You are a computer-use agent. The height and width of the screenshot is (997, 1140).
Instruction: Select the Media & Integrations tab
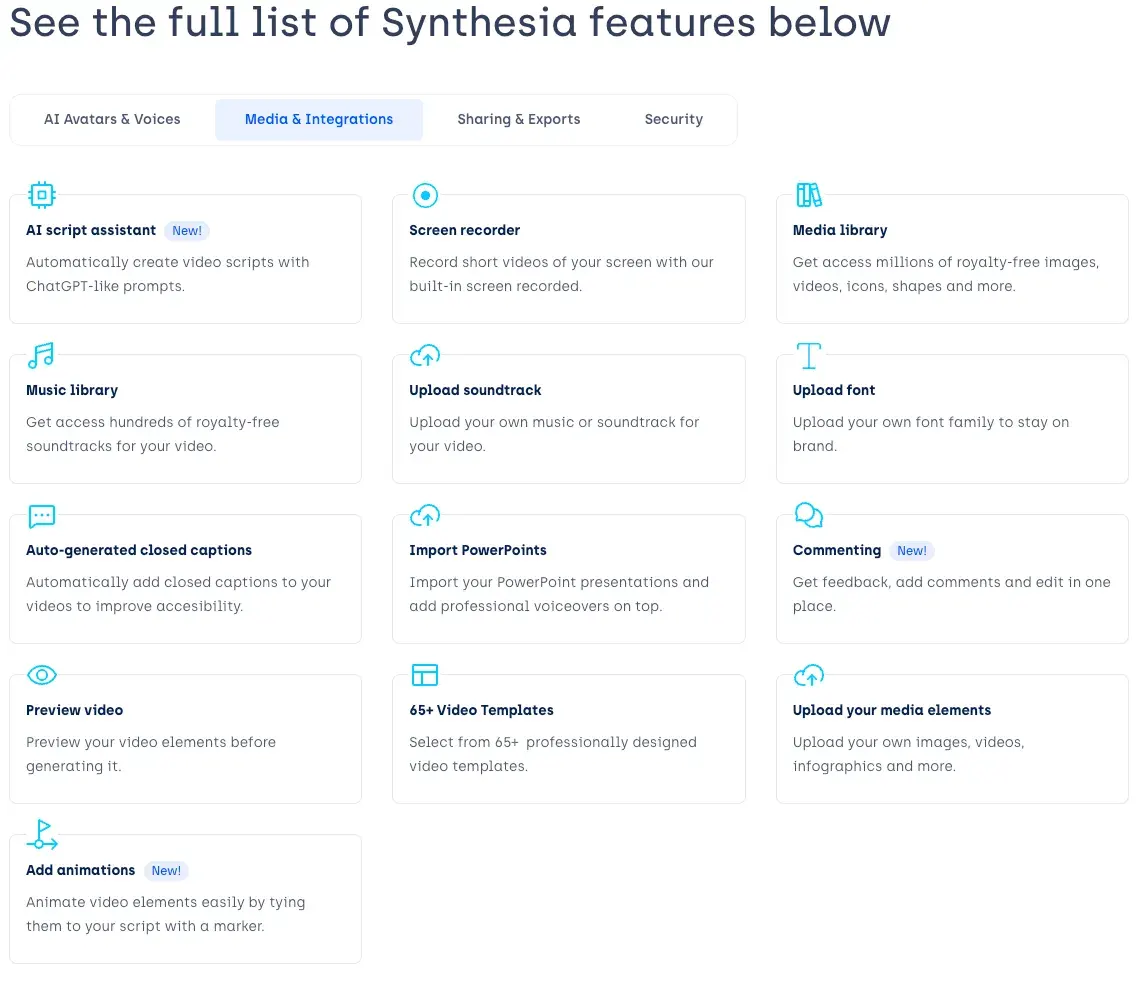(318, 119)
